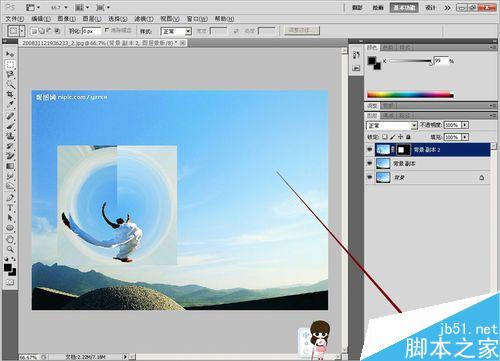Open the collapsed History panel icon
The width and height of the screenshot is (500, 361).
click(x=356, y=55)
